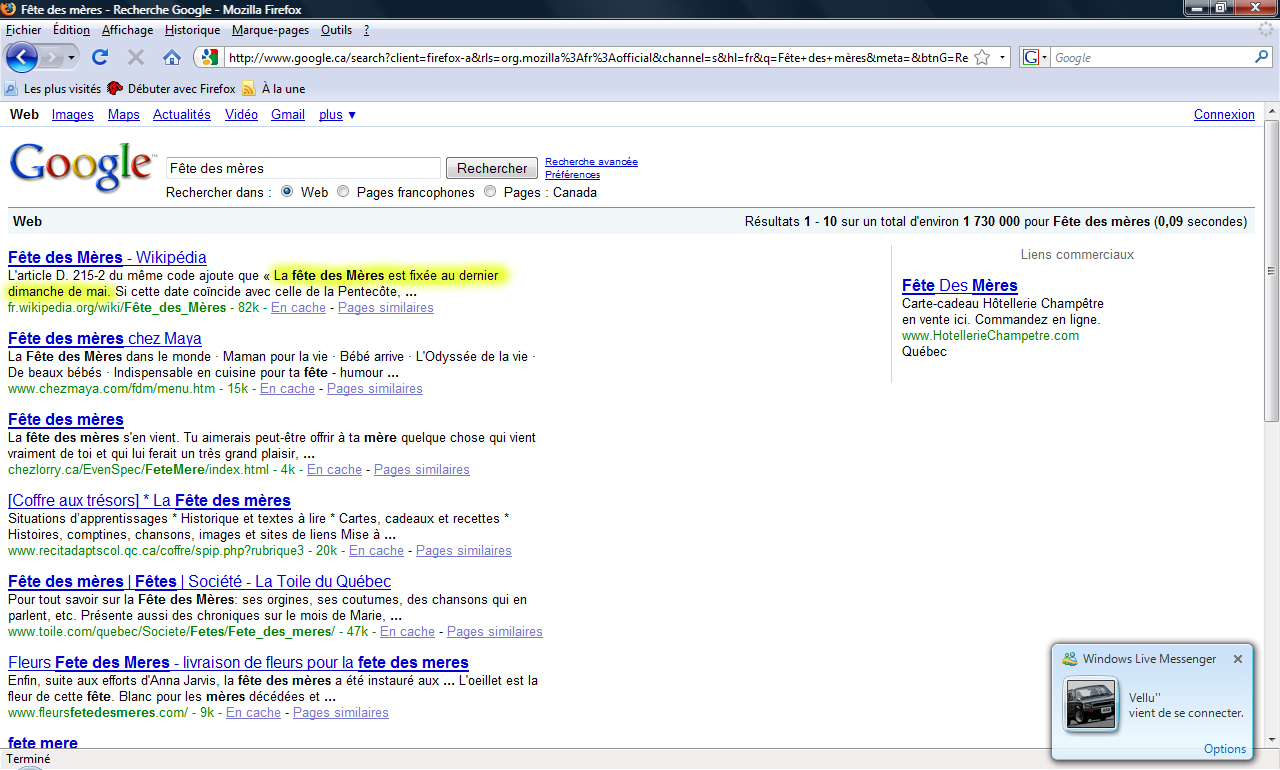This screenshot has height=770, width=1280.
Task: Go to the Home page icon
Action: [172, 57]
